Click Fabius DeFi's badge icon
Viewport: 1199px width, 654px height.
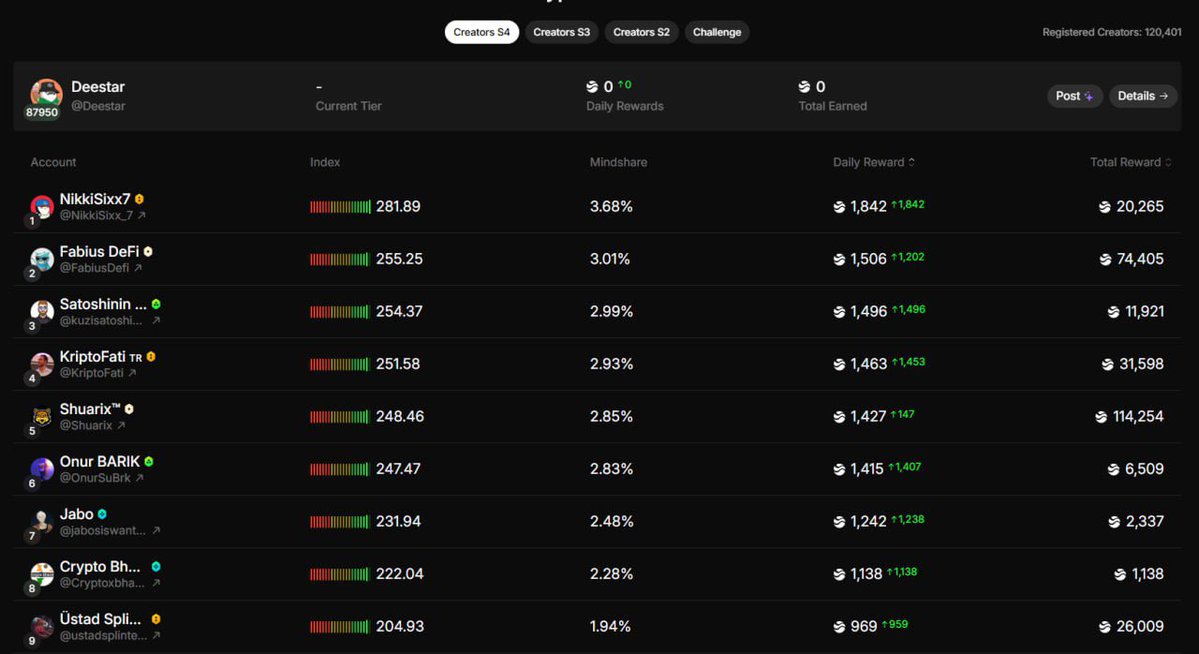148,252
